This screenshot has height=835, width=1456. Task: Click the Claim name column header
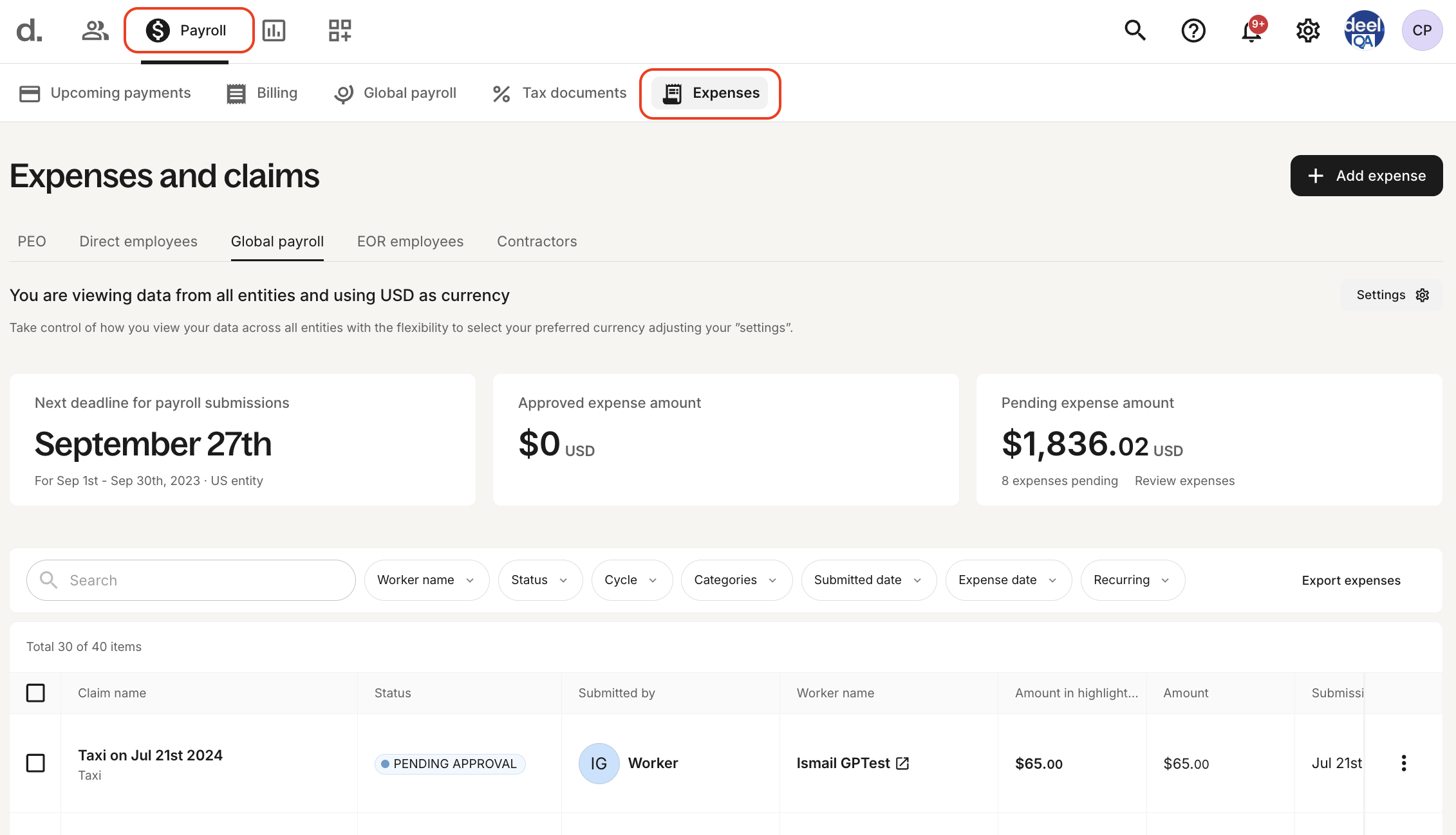click(112, 693)
